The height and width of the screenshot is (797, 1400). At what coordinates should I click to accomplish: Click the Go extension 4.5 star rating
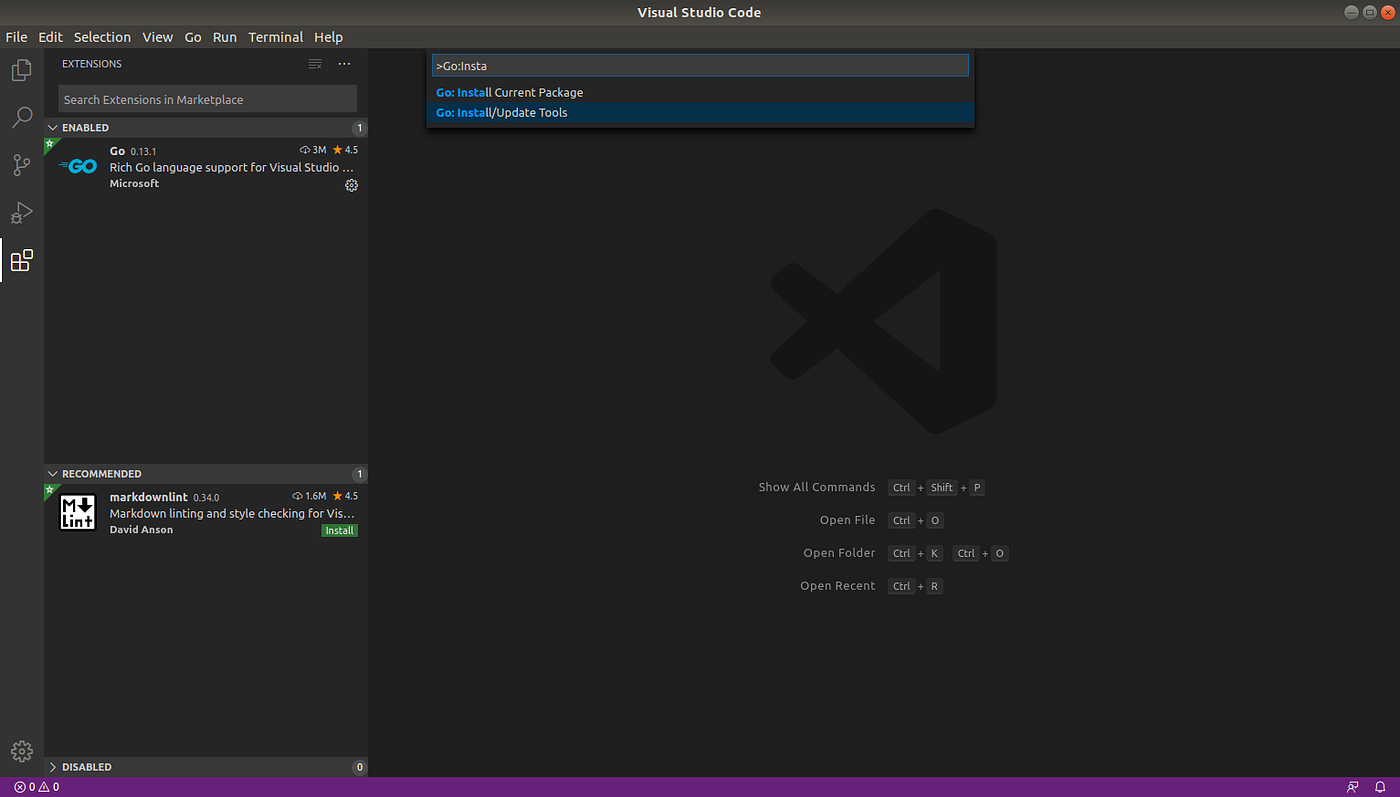tap(345, 150)
